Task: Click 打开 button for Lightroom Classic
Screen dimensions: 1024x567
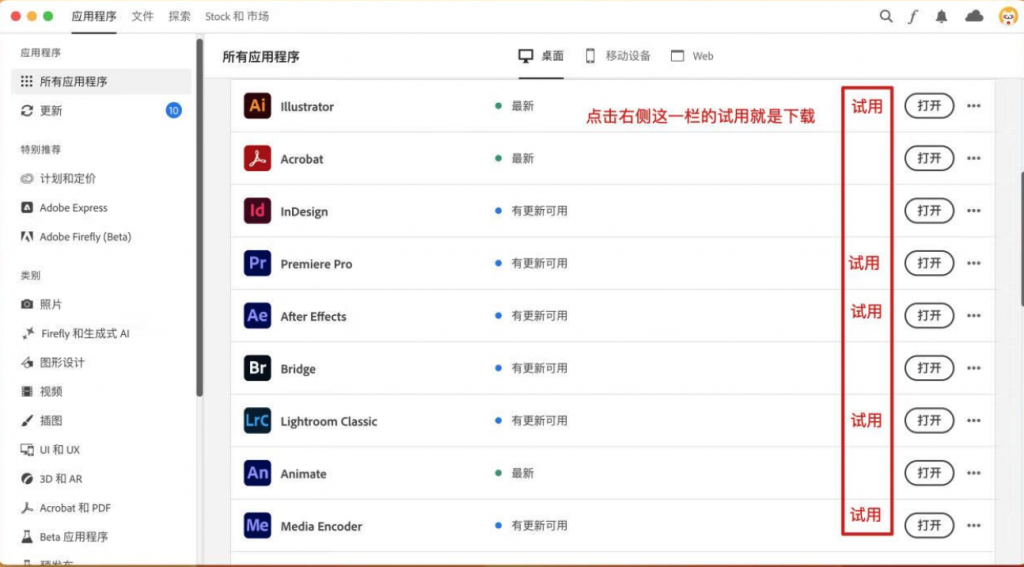Action: [929, 421]
